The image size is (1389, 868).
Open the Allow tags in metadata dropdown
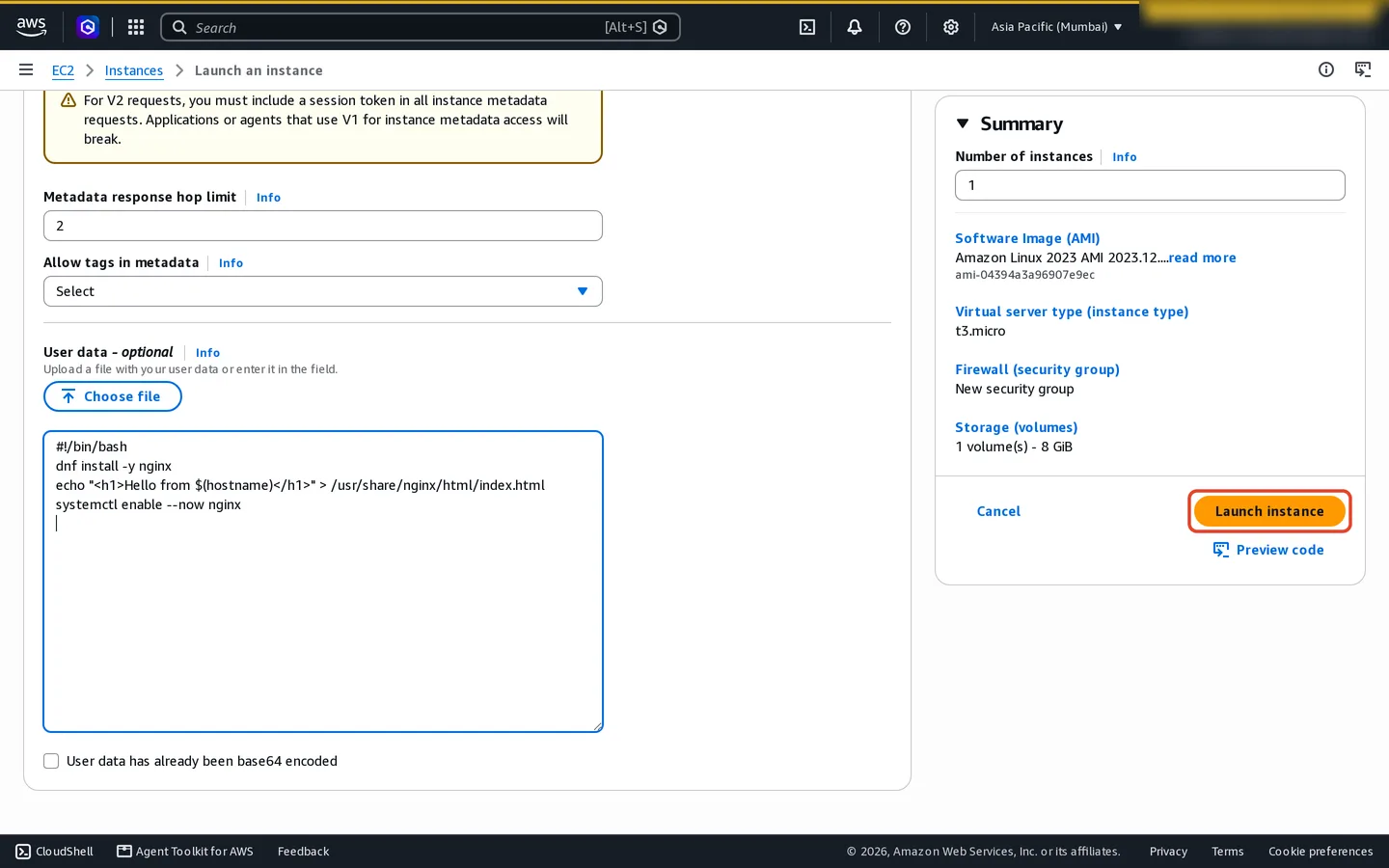(x=323, y=291)
